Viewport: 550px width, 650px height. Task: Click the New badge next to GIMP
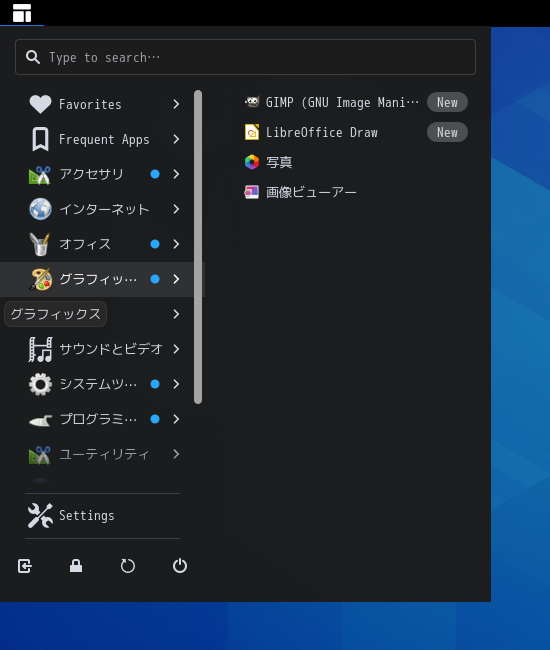(x=447, y=102)
